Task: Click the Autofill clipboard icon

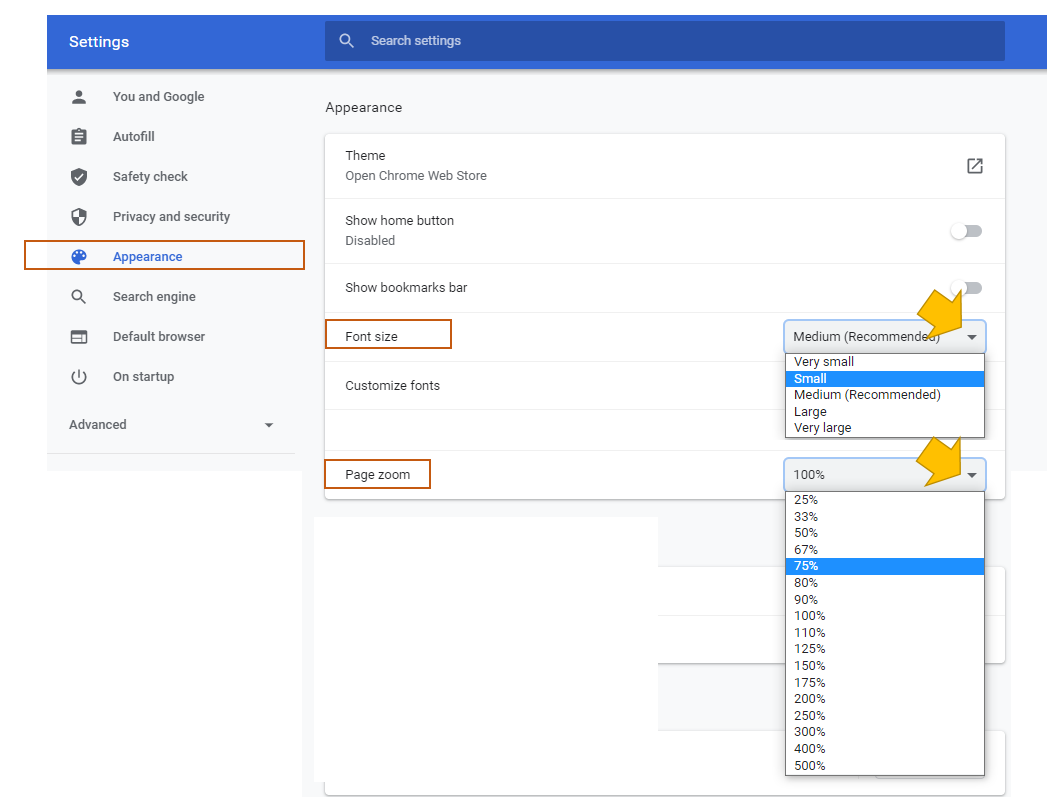Action: coord(79,137)
